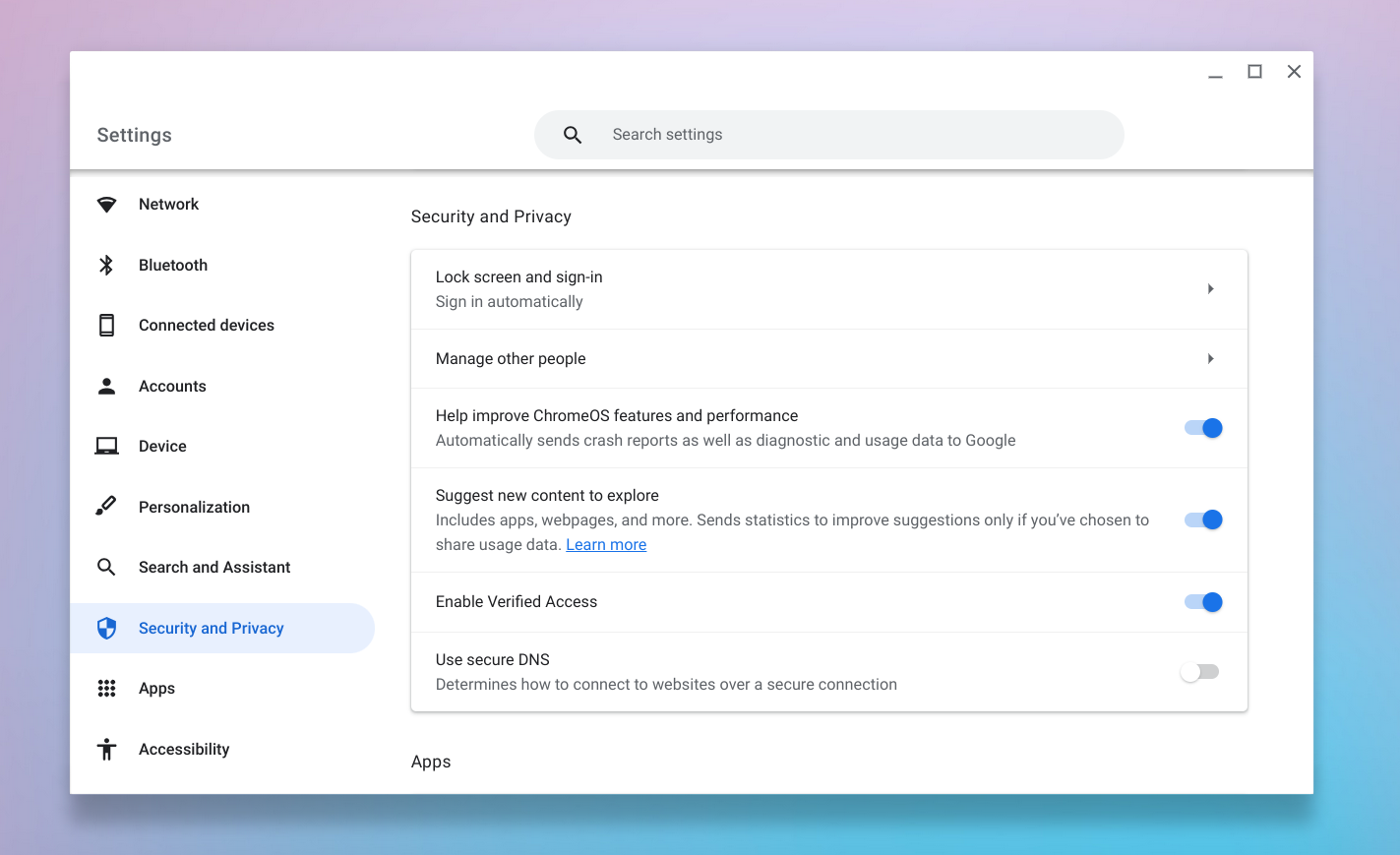Click the Device laptop icon
This screenshot has height=855, width=1400.
[x=106, y=447]
